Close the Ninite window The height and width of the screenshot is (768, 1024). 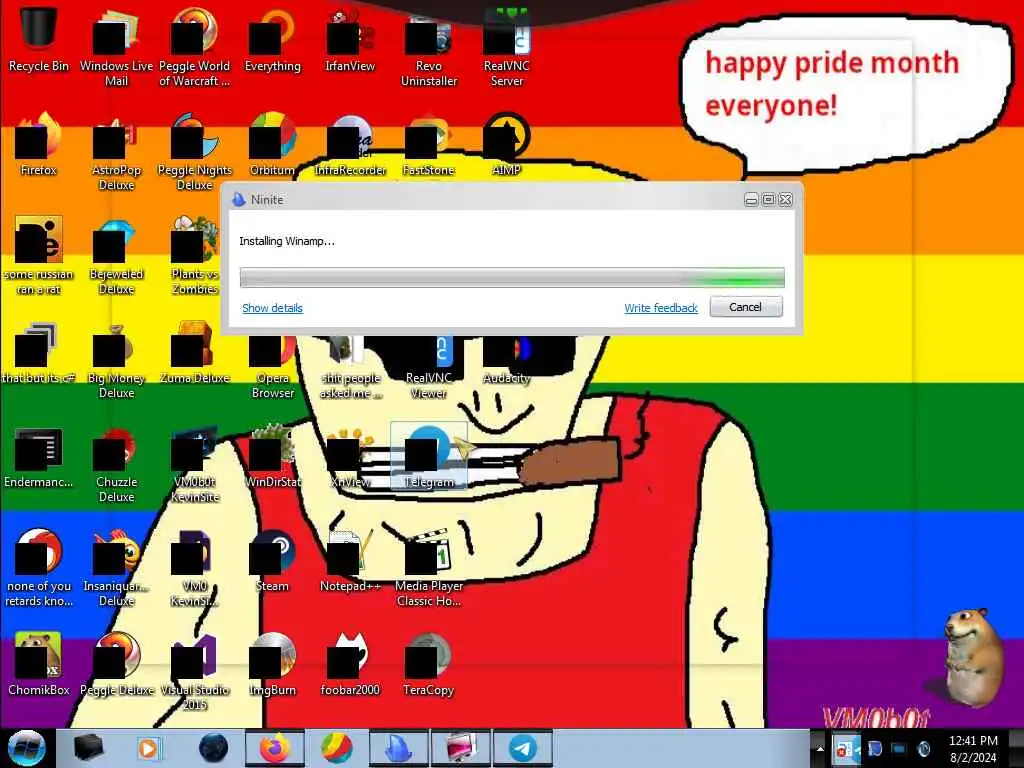(x=786, y=200)
